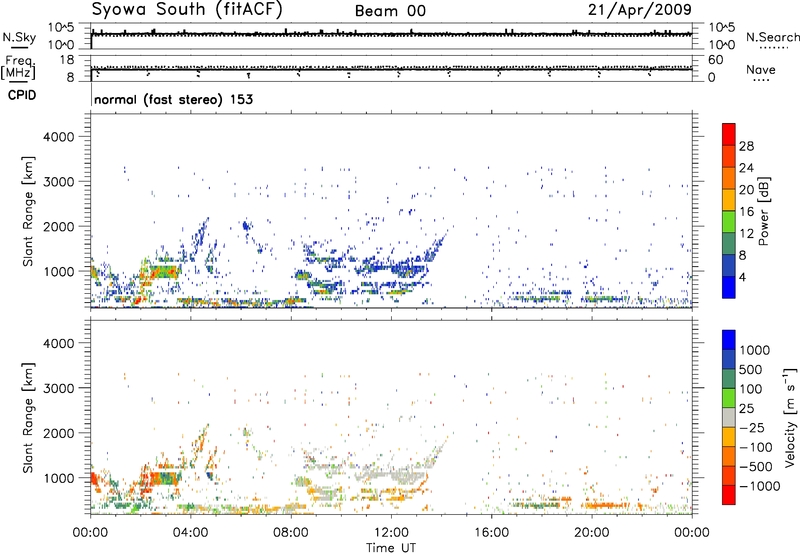Click the 'Velocity [m s-1]' colorbar label
800x554 pixels.
pos(790,417)
